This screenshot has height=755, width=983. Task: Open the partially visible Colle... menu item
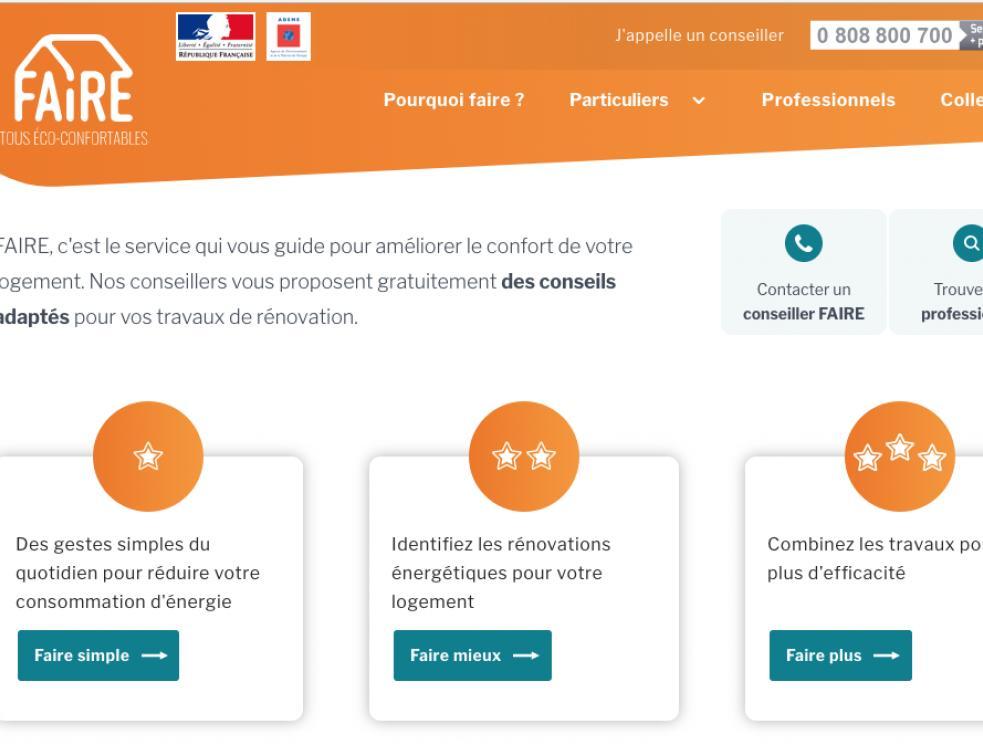(x=961, y=100)
